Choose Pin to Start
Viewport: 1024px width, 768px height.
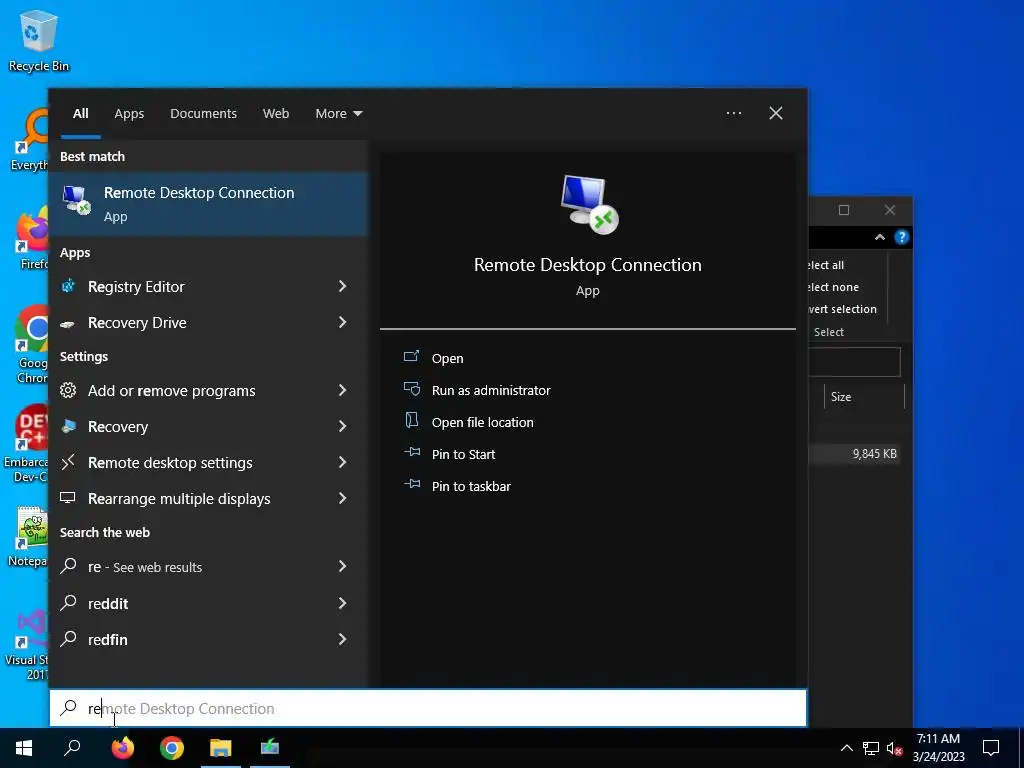[463, 455]
